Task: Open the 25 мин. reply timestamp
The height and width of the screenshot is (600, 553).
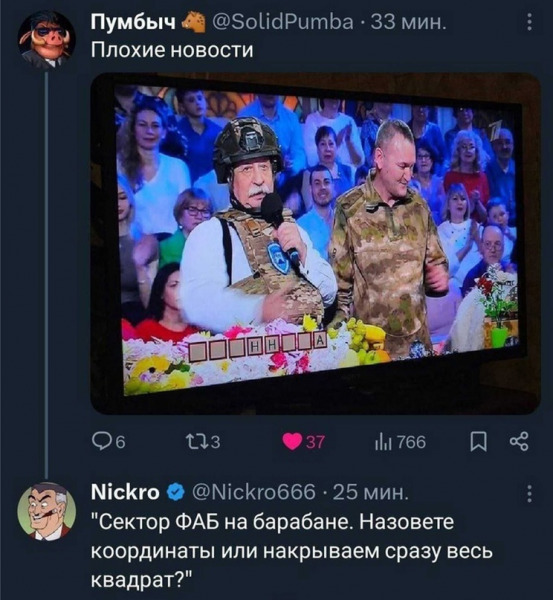Action: [370, 492]
